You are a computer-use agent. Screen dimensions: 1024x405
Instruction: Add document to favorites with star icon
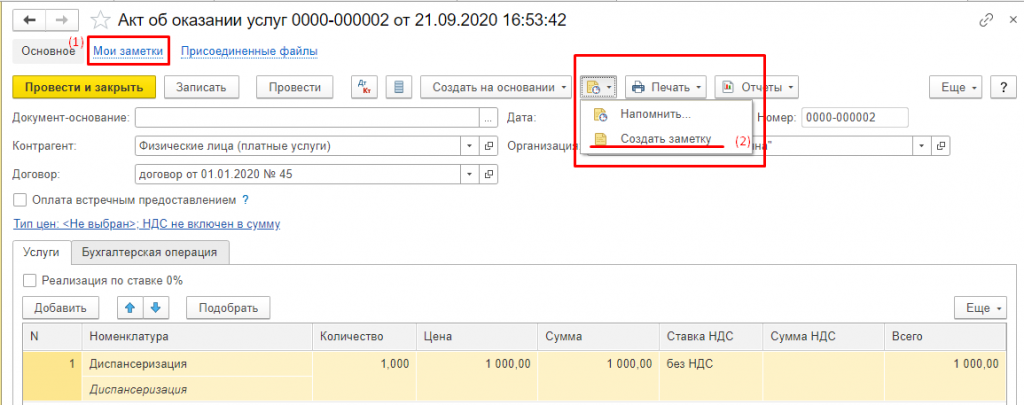point(101,20)
